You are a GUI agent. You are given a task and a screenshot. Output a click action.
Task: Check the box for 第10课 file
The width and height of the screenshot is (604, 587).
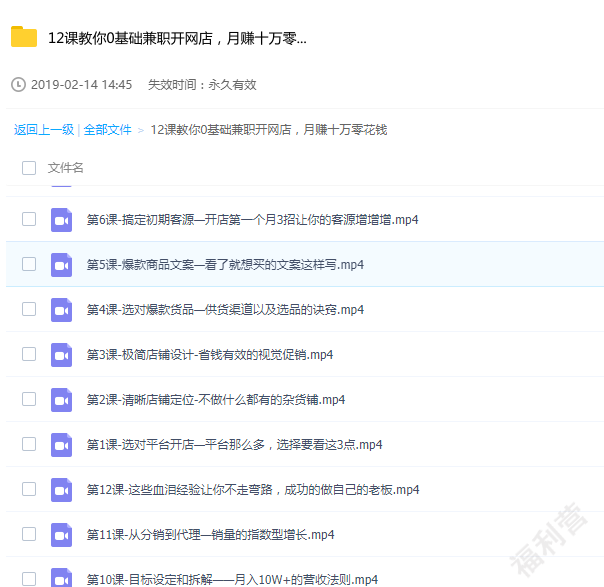pyautogui.click(x=29, y=579)
